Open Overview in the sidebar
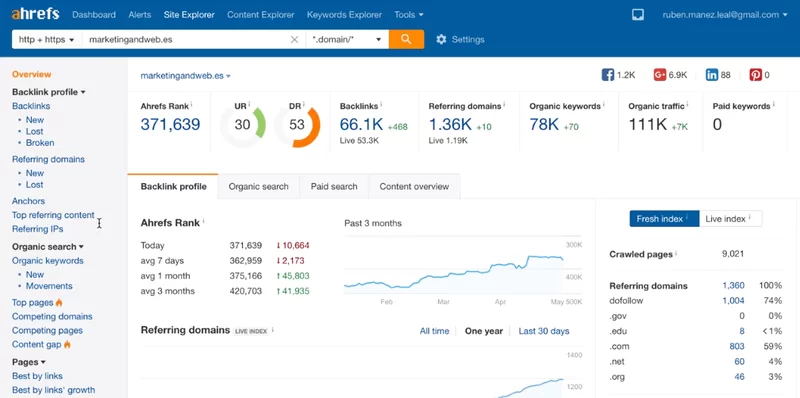The height and width of the screenshot is (398, 800). click(x=32, y=74)
